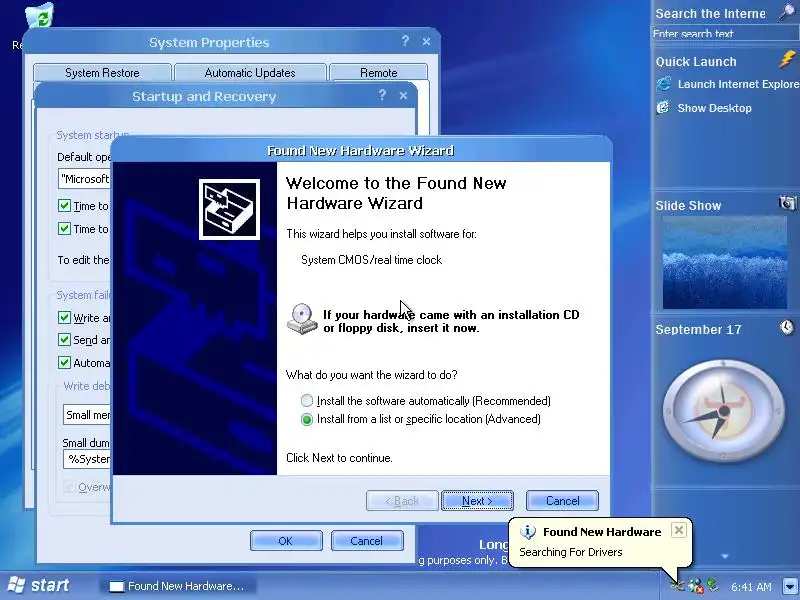Toggle the Automatically restart checkbox
This screenshot has height=600, width=800.
[64, 363]
